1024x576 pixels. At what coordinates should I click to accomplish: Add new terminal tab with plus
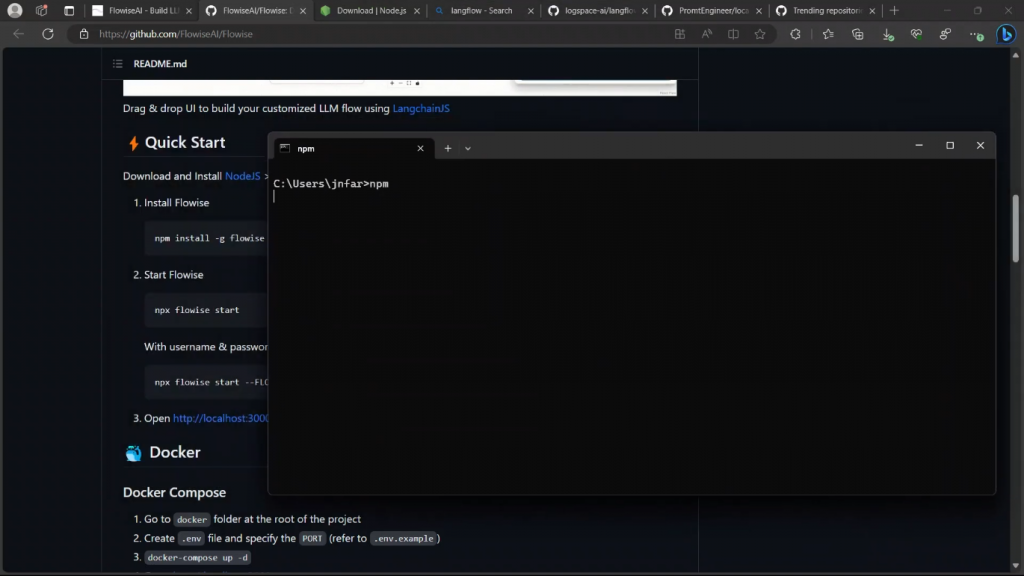point(448,148)
